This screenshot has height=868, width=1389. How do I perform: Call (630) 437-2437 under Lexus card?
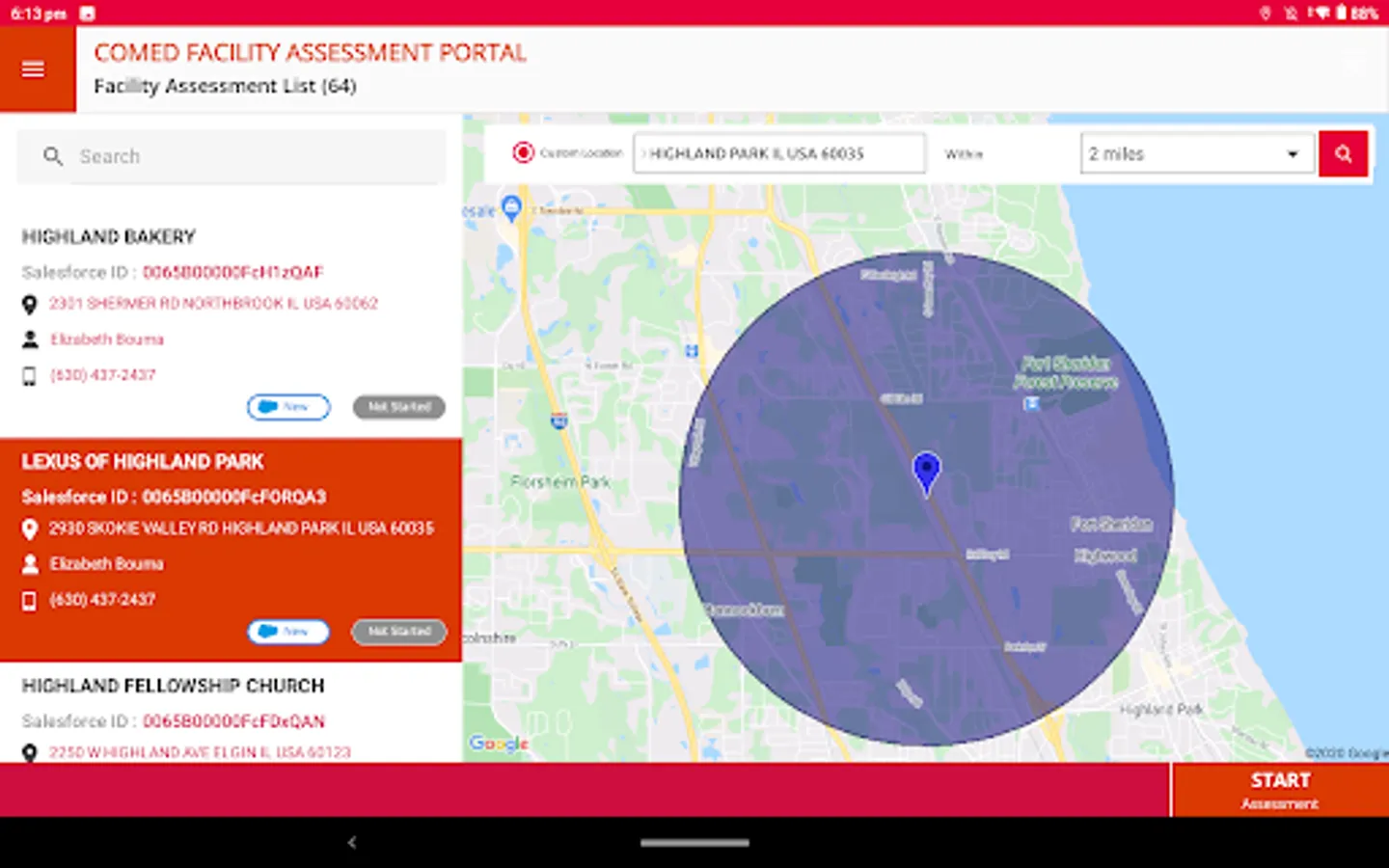click(x=102, y=600)
